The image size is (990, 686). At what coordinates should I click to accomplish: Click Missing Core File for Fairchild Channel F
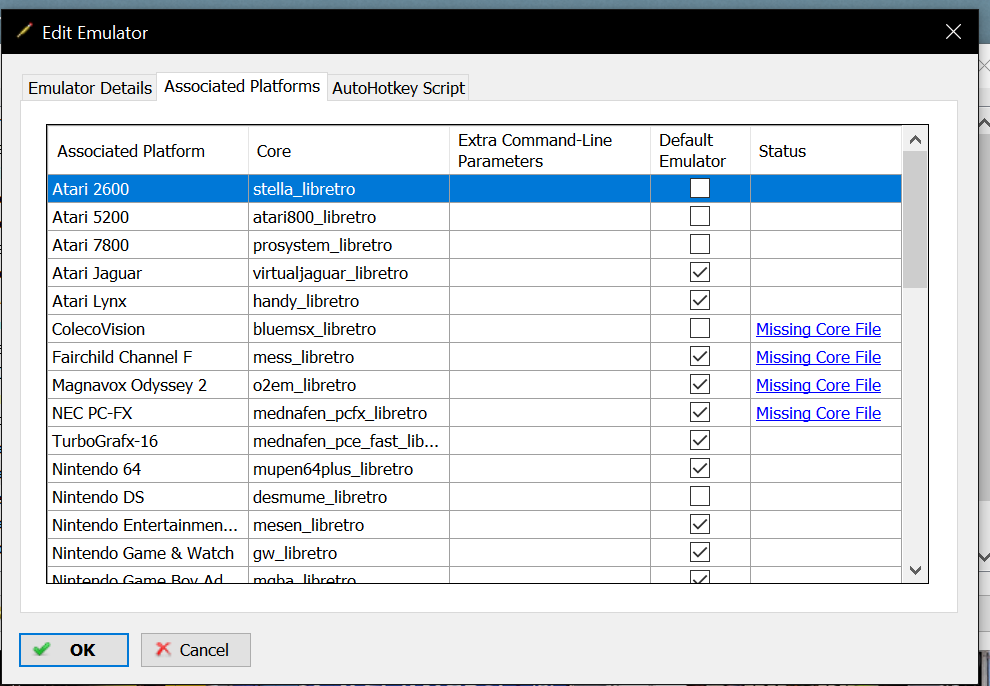tap(818, 357)
